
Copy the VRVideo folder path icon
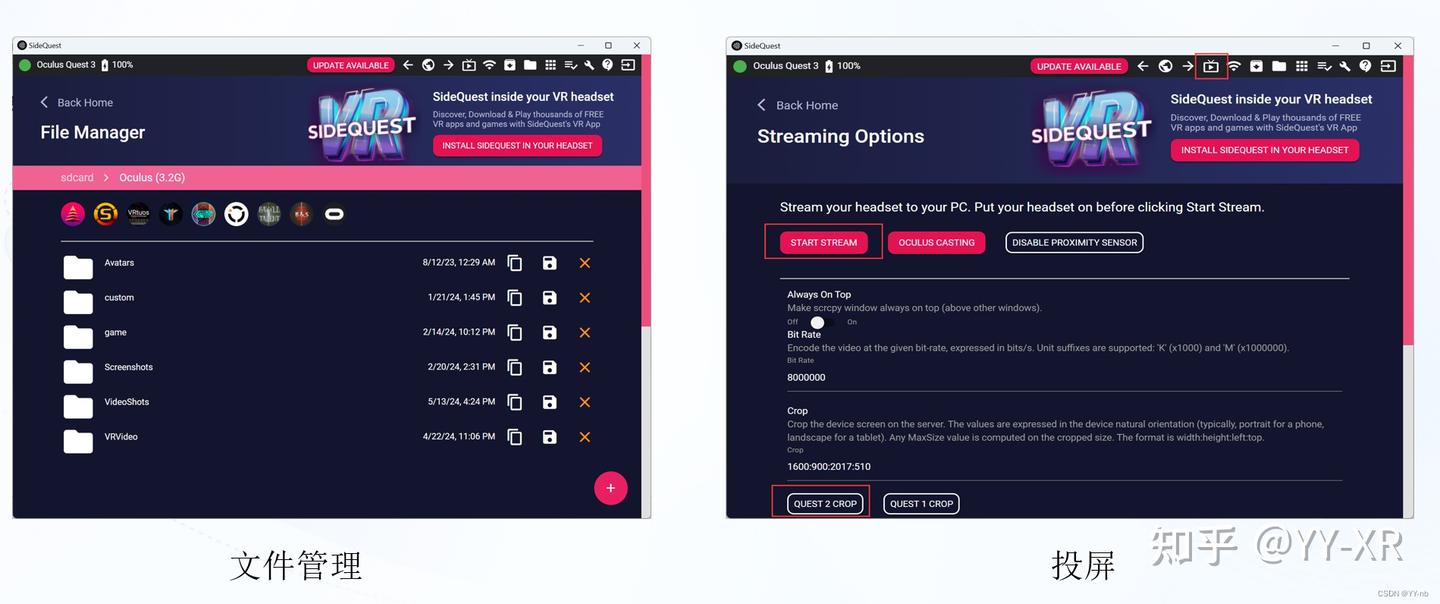click(x=515, y=437)
